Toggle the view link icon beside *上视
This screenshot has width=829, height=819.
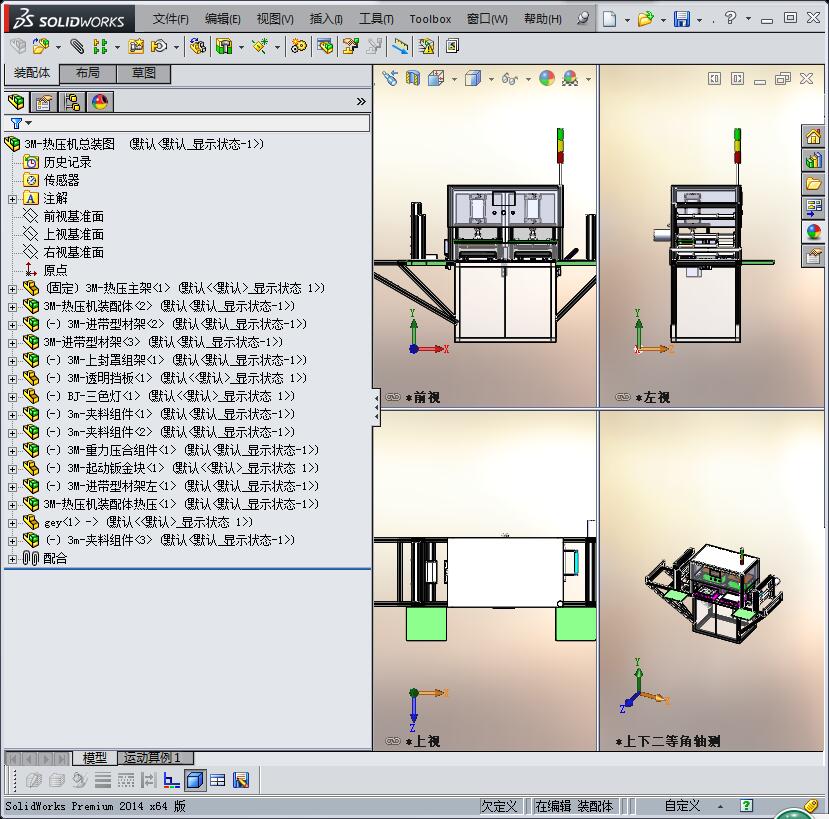(393, 741)
